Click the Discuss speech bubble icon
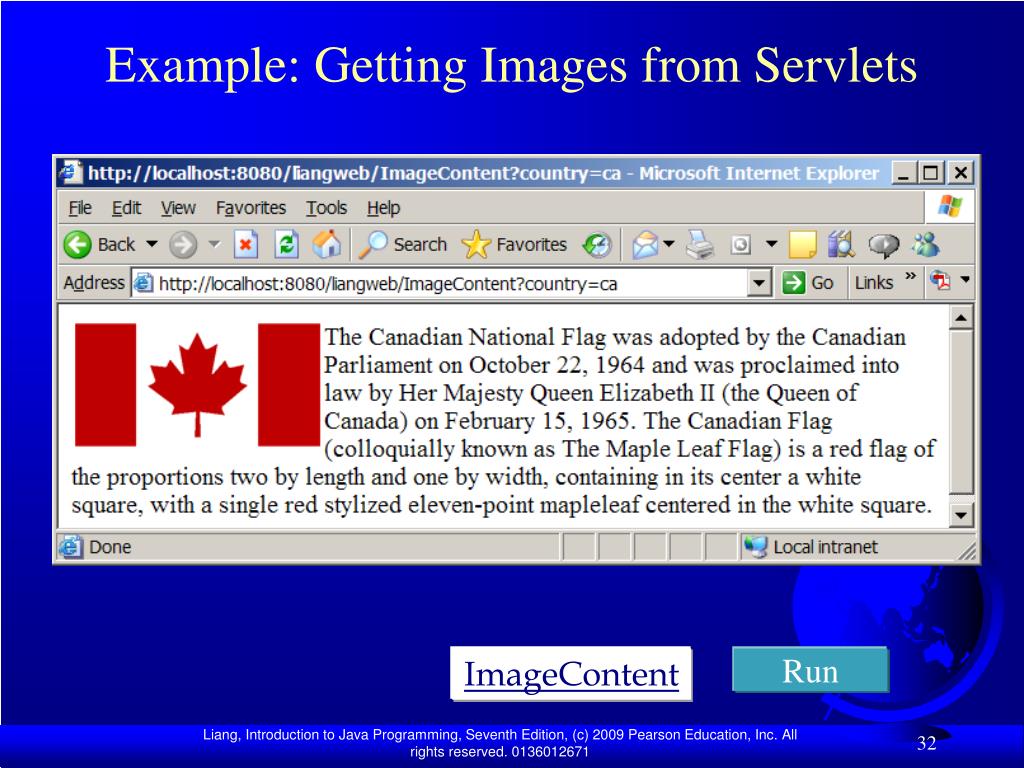 883,246
